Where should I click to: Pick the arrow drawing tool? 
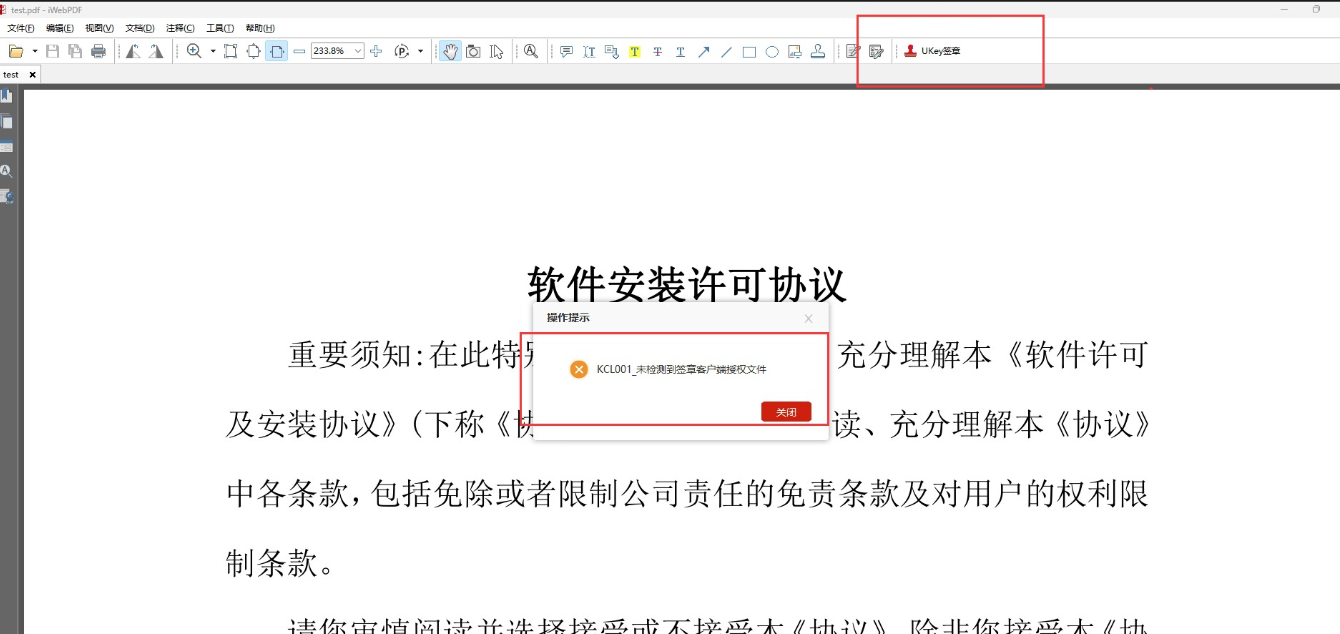703,52
